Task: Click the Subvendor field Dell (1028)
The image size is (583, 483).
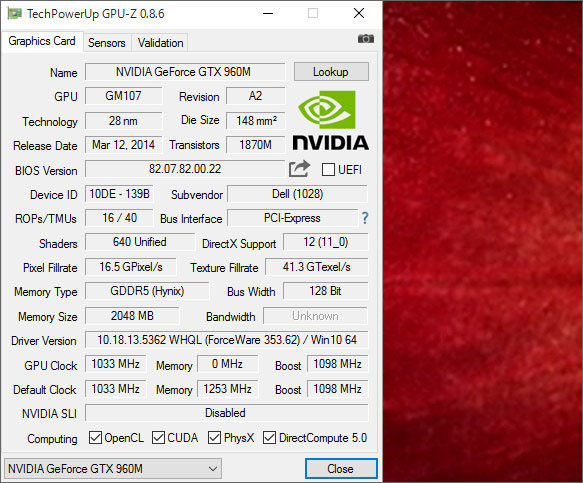Action: (297, 194)
